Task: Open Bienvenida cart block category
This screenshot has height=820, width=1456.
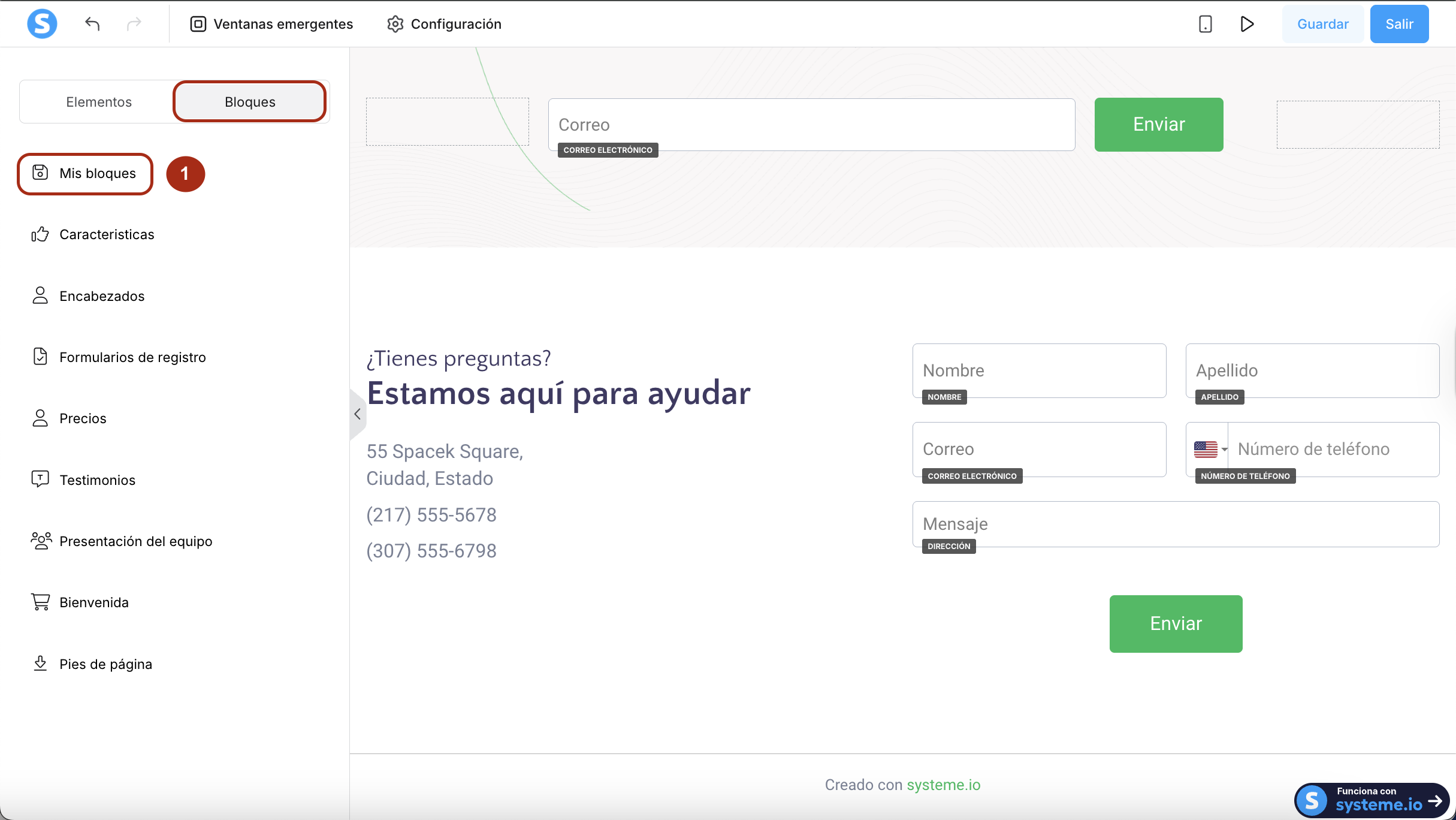Action: click(93, 602)
